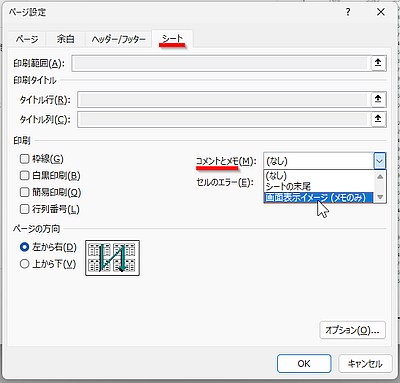The width and height of the screenshot is (400, 383).
Task: Choose (なし) in dropdown list
Action: 319,176
